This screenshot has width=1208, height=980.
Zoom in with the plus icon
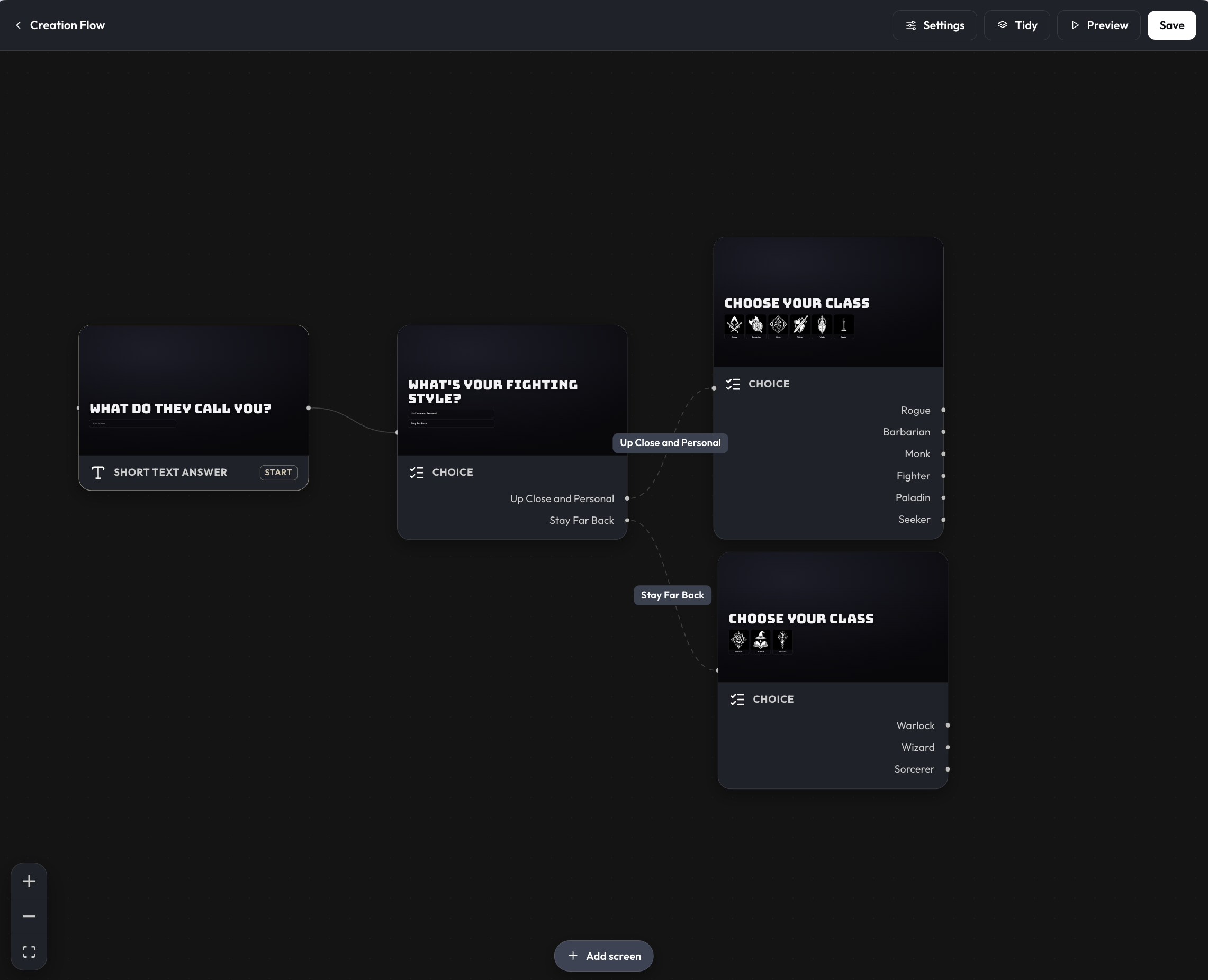(29, 881)
